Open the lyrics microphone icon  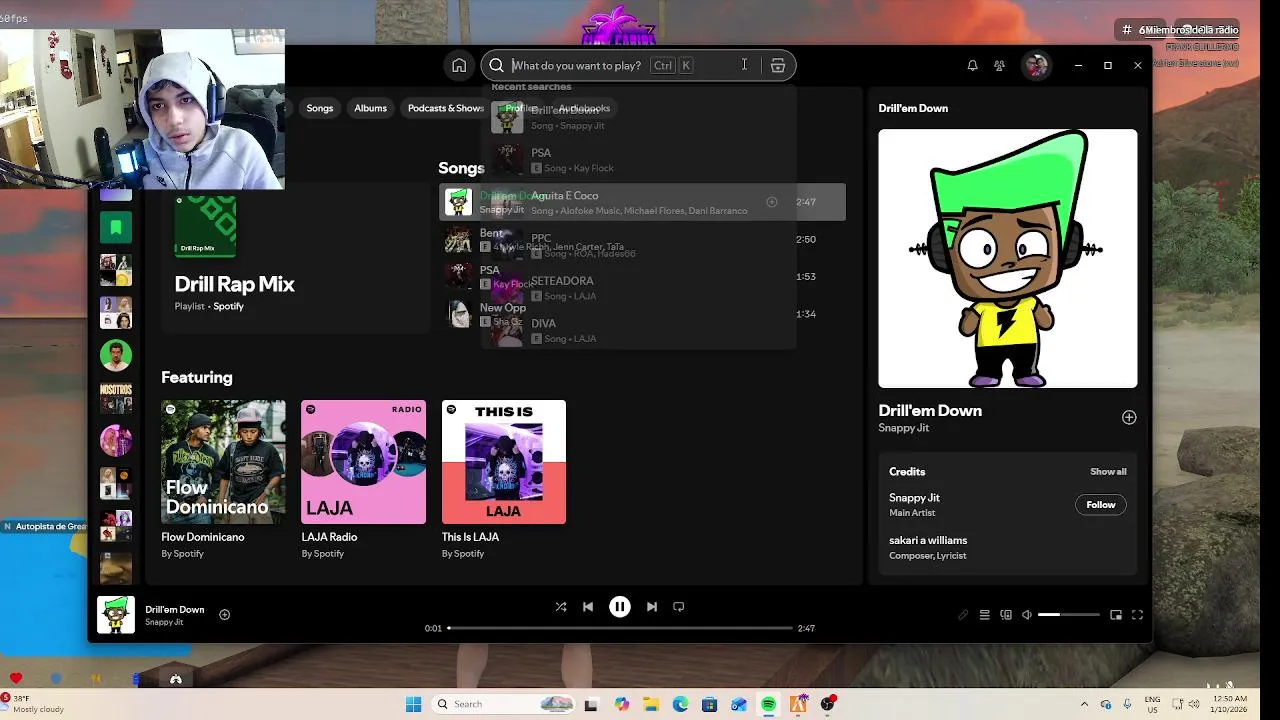coord(963,615)
